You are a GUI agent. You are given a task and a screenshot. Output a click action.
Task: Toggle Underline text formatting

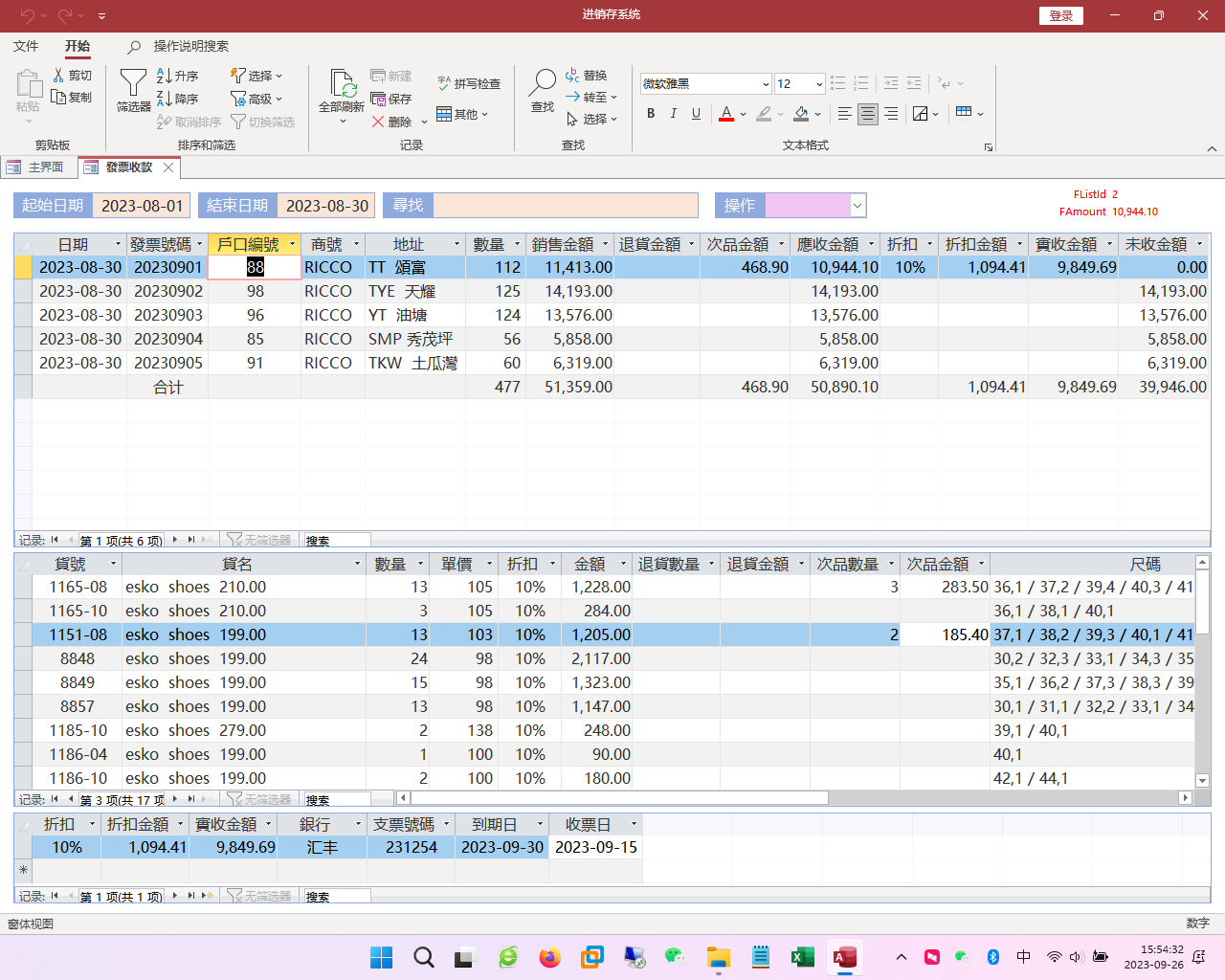click(x=696, y=114)
